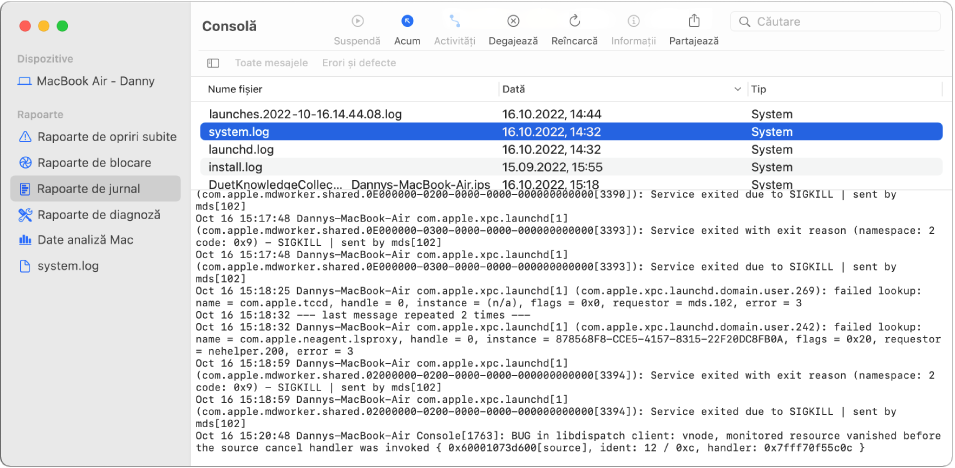Click the search magnifier icon
955x468 pixels.
(744, 22)
